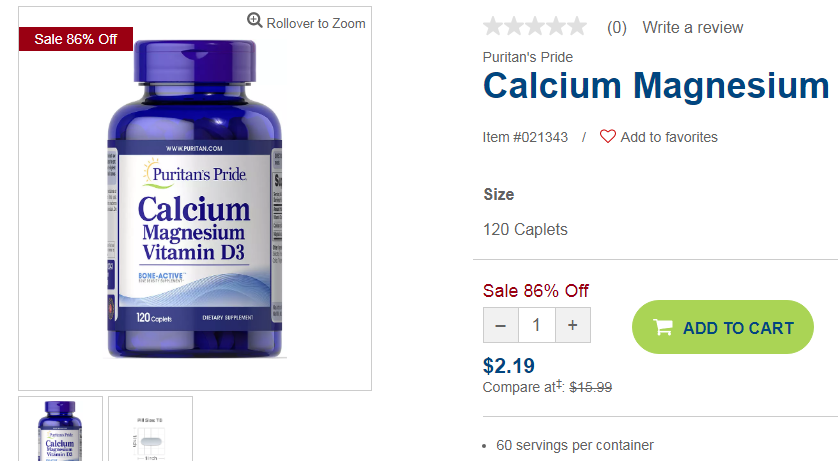Click the main product bottle image

[x=195, y=199]
